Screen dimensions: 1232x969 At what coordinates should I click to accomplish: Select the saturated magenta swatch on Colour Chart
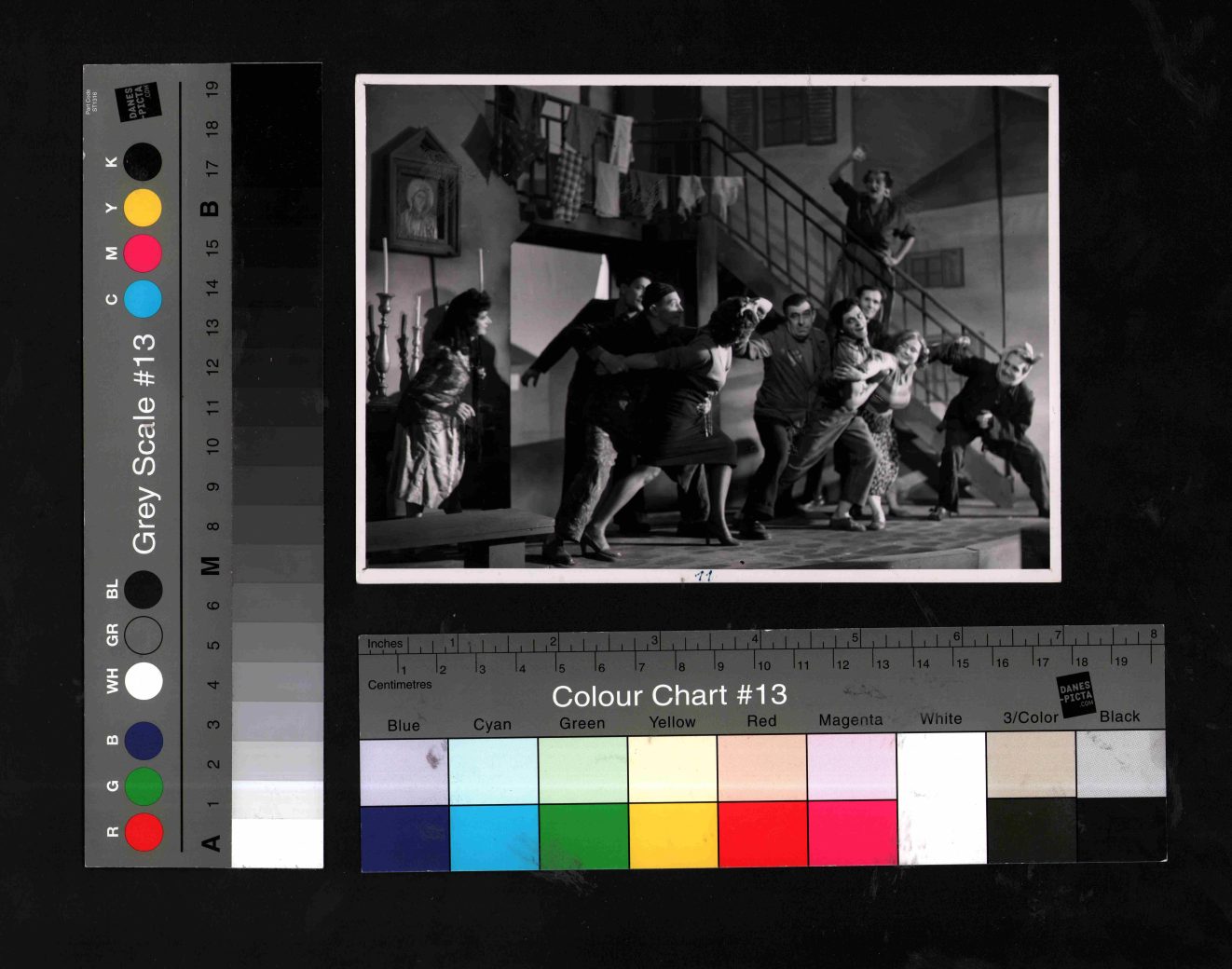point(852,834)
